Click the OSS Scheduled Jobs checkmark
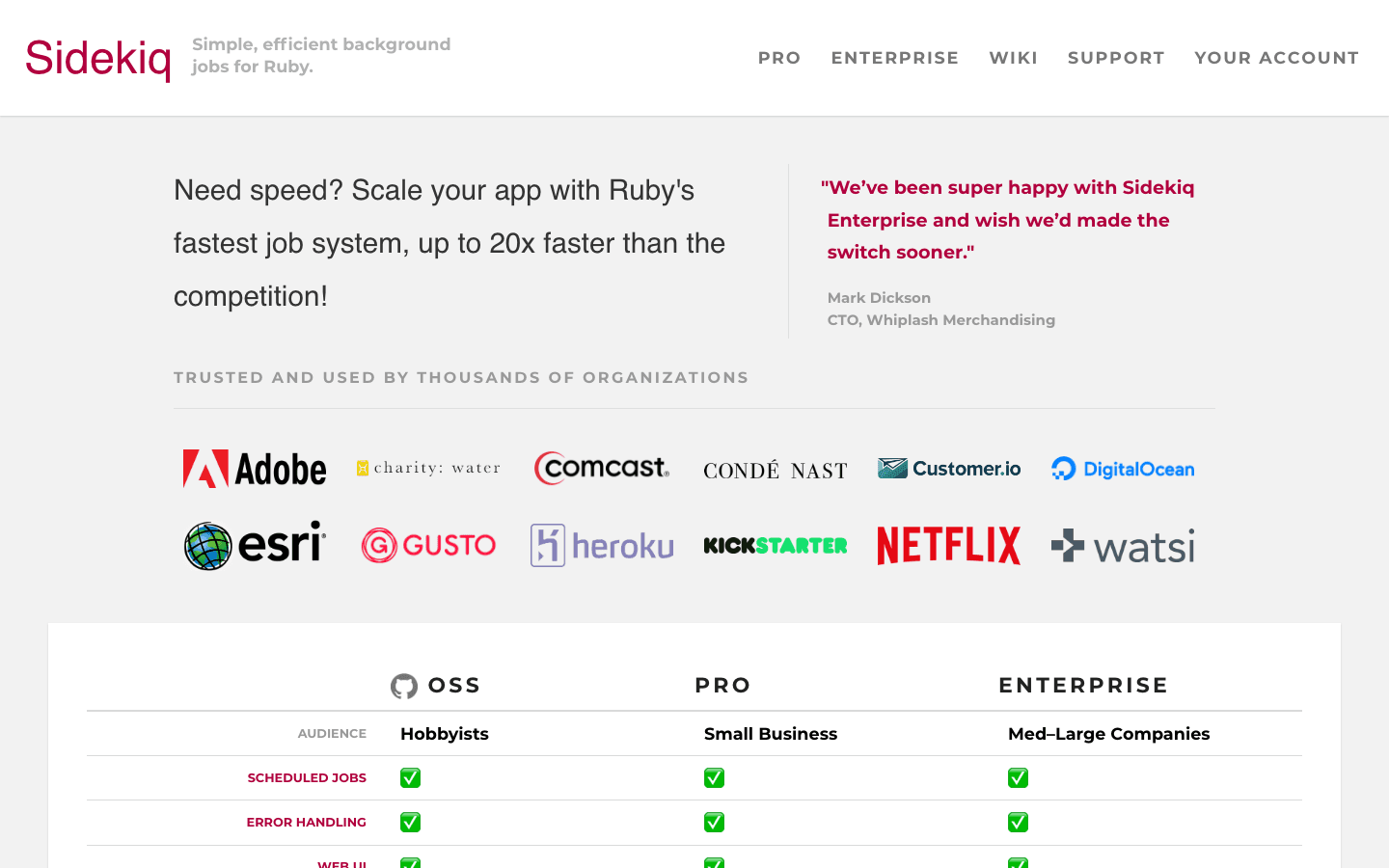 (x=410, y=778)
